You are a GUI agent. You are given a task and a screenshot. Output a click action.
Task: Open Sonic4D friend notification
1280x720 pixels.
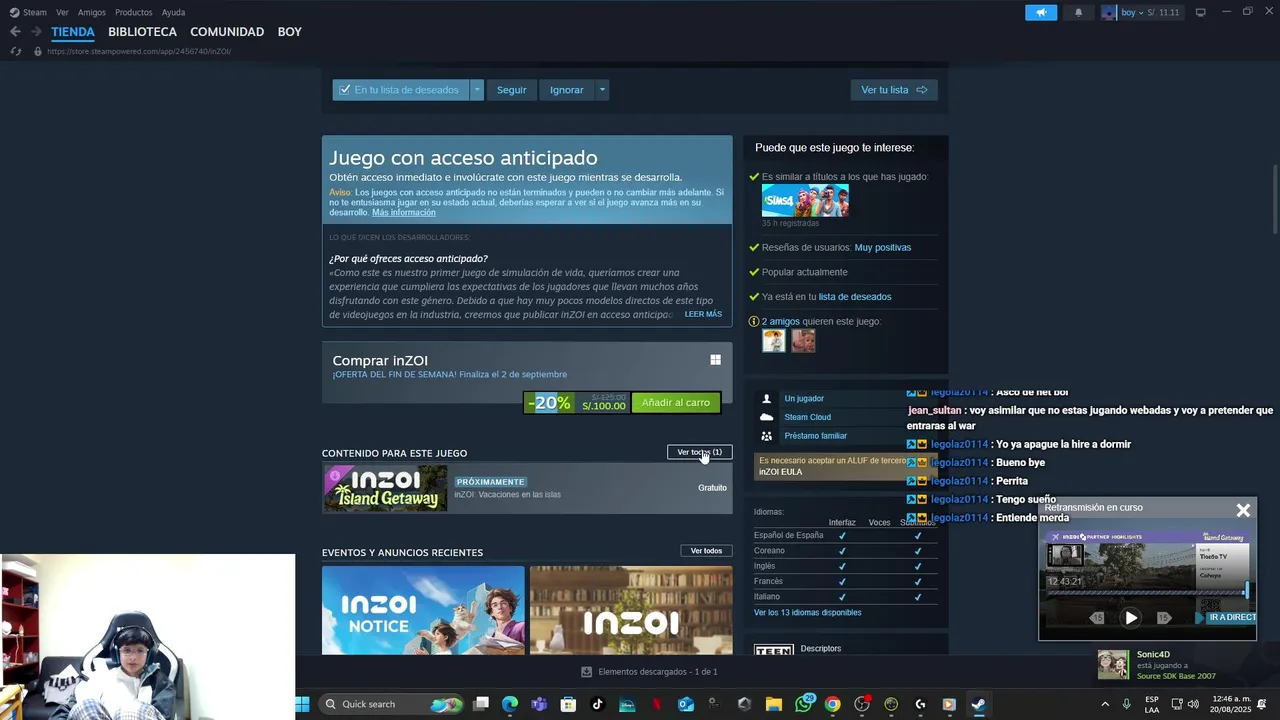pos(1157,665)
